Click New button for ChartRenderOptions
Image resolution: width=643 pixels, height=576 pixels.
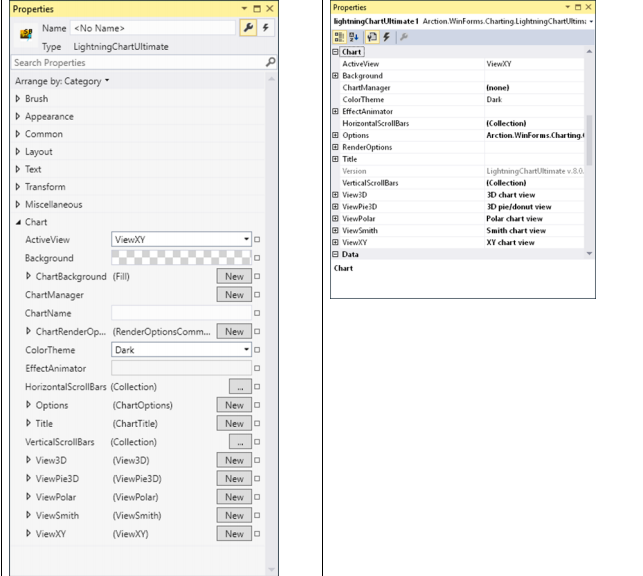coord(234,331)
